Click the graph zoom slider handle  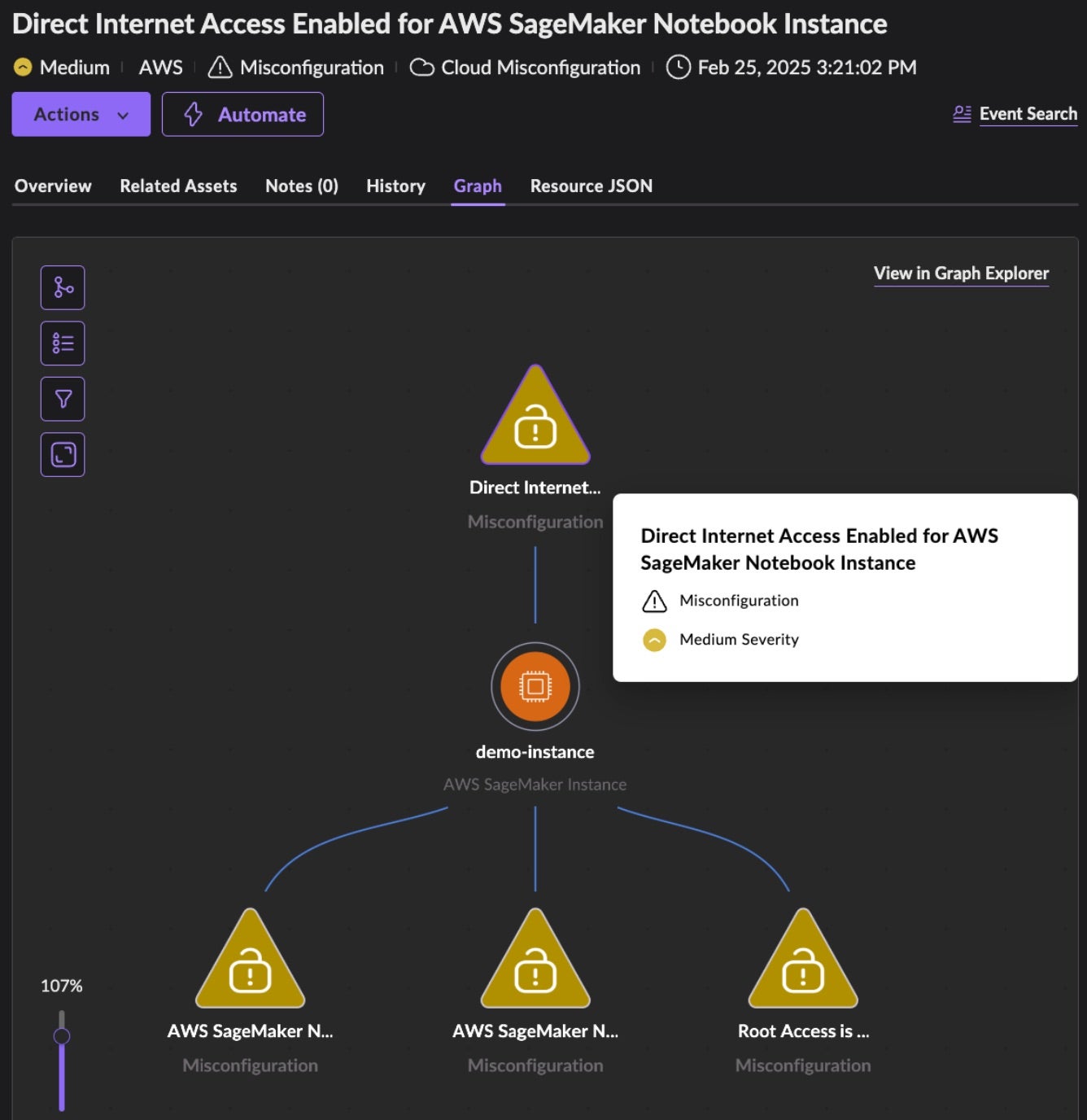click(62, 1036)
